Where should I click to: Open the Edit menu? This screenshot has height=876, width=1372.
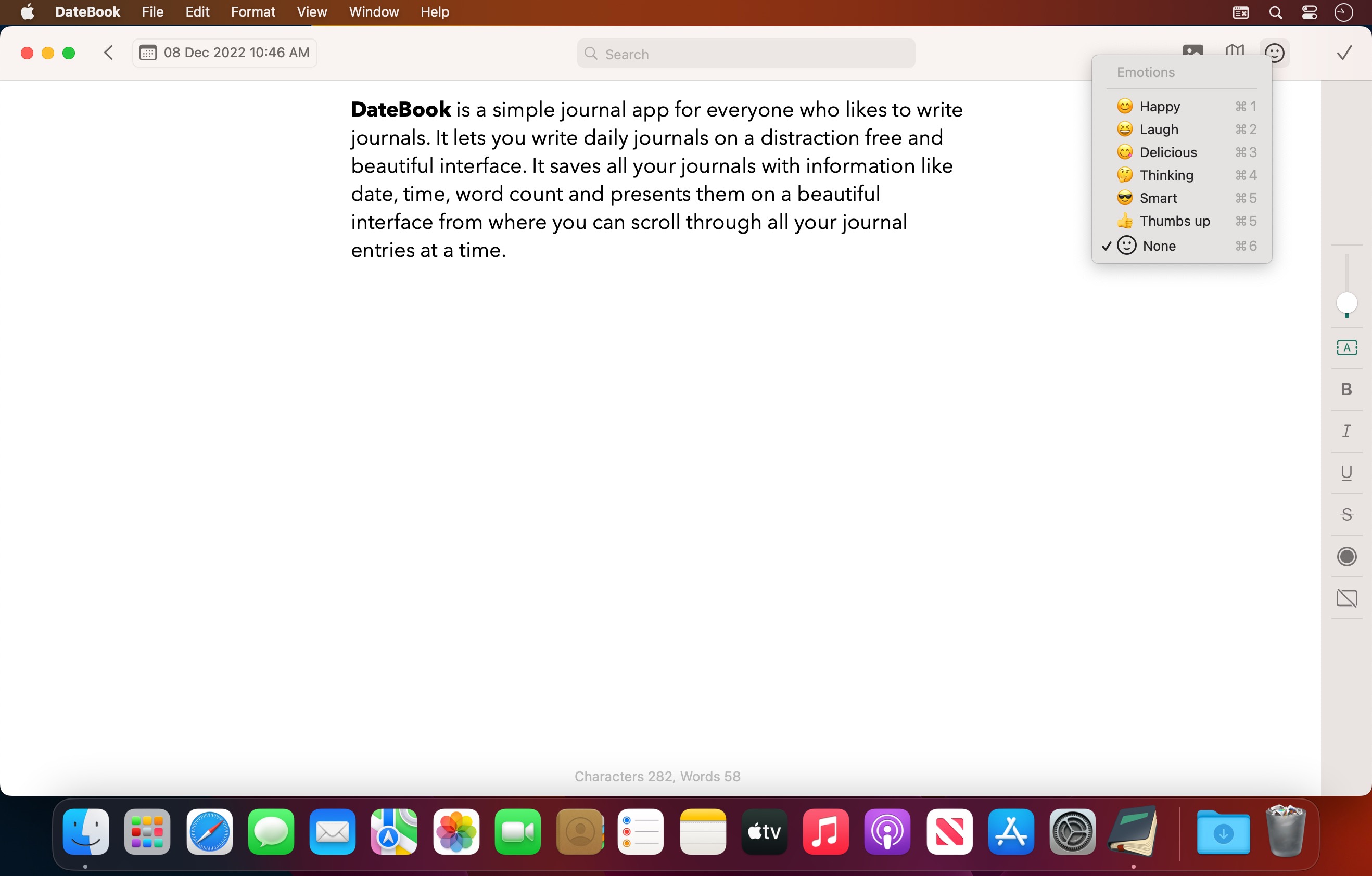[x=198, y=12]
